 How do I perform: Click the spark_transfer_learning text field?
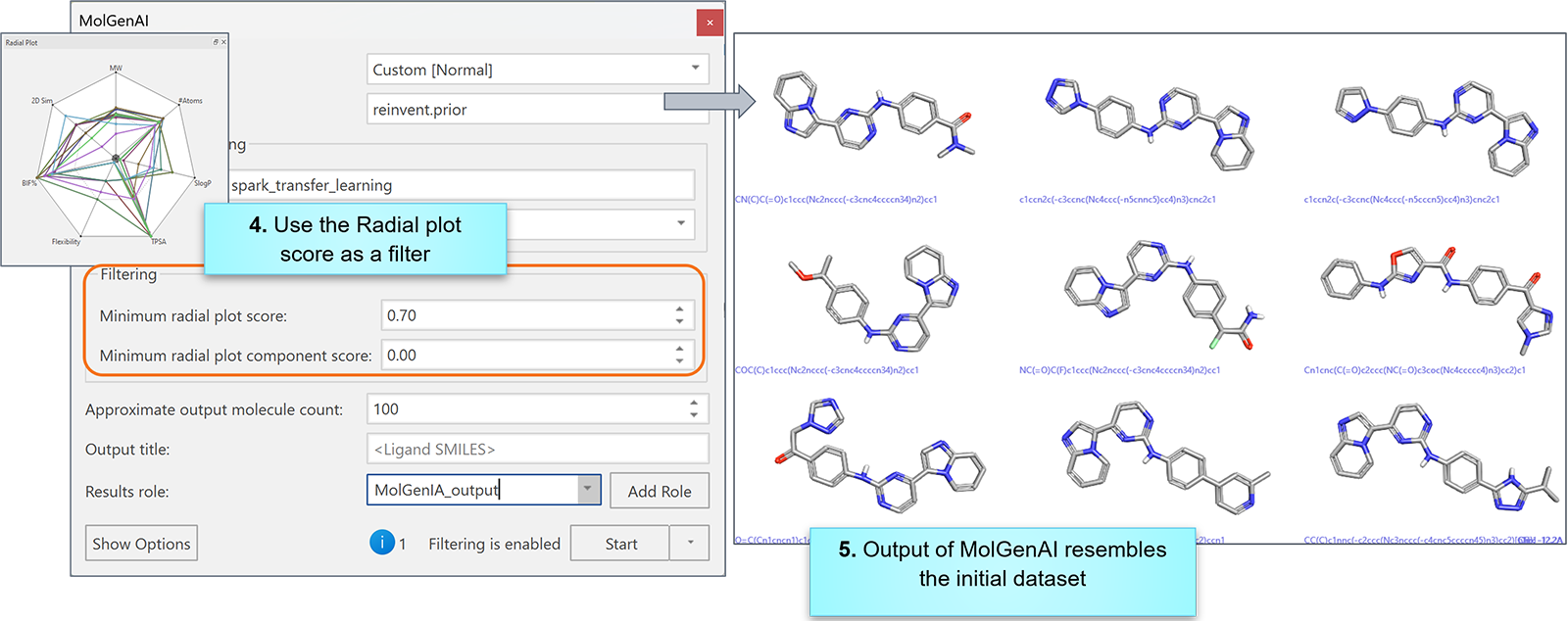[461, 185]
